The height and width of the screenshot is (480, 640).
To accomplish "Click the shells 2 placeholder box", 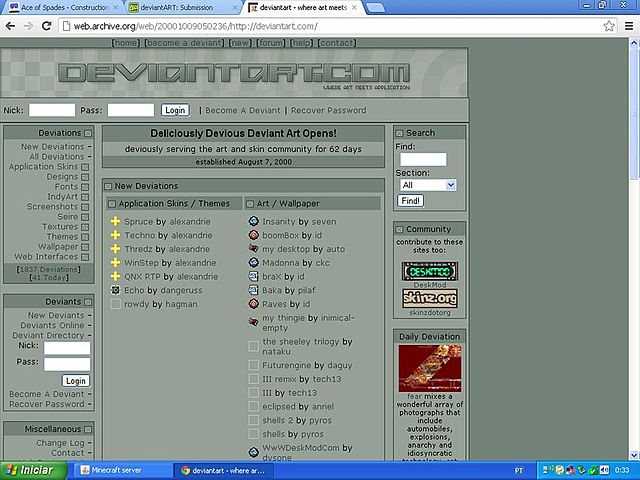I will [253, 420].
